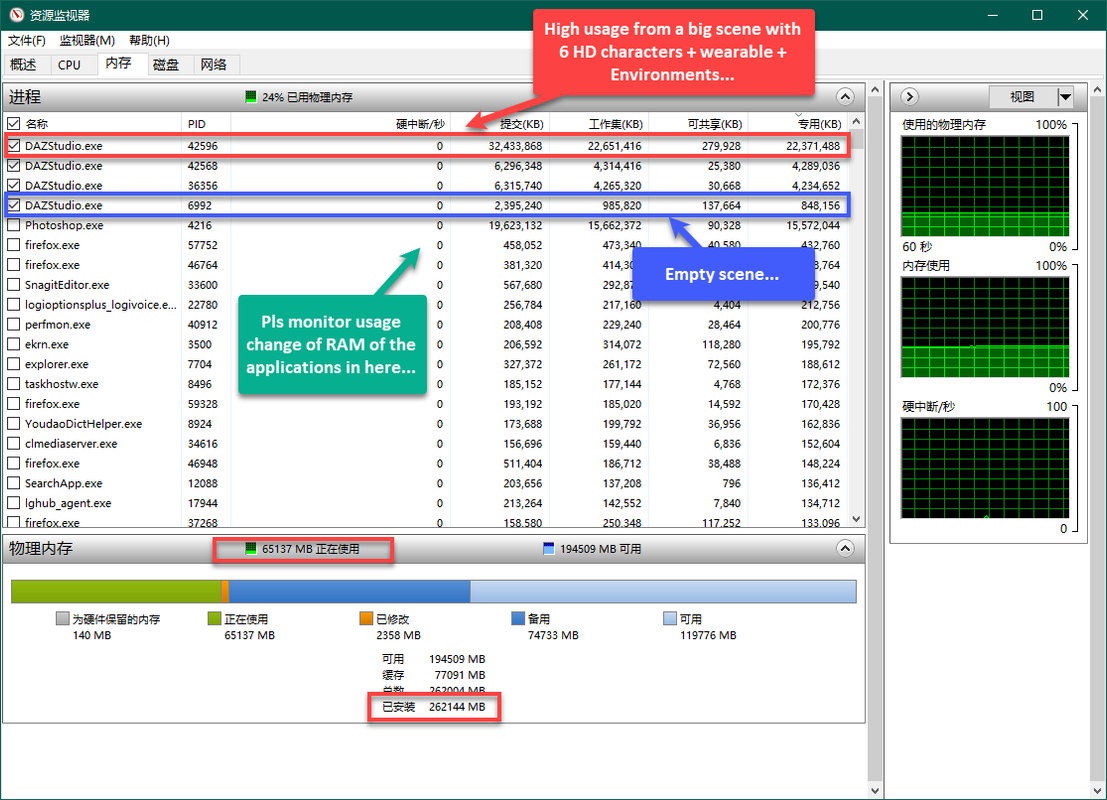Sort by the 硬中断/秒 column header

pos(420,124)
